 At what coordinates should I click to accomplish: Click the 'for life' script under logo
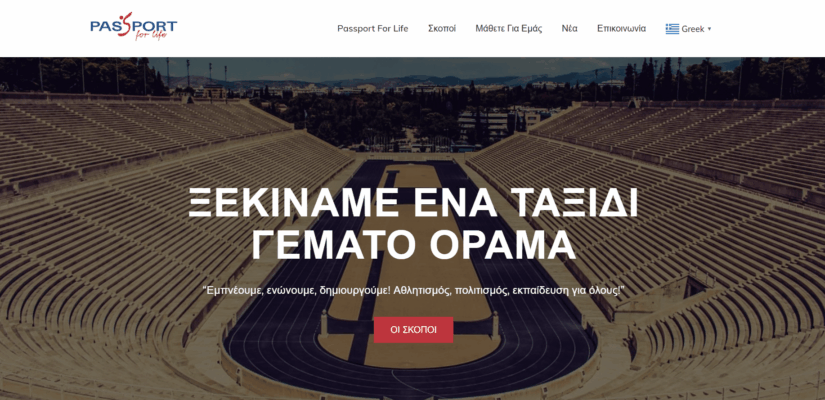[x=150, y=35]
